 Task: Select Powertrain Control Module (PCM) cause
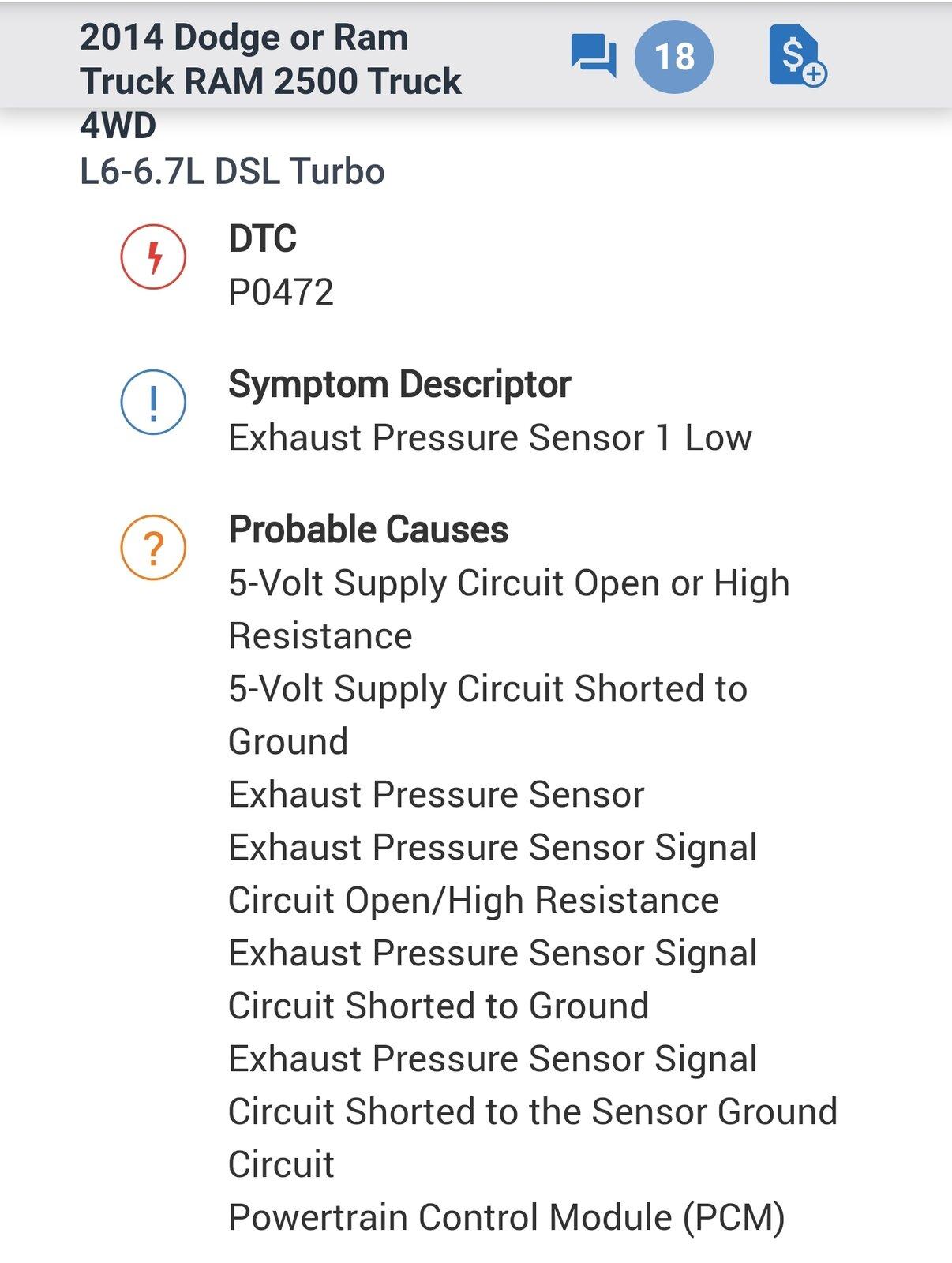click(507, 1217)
